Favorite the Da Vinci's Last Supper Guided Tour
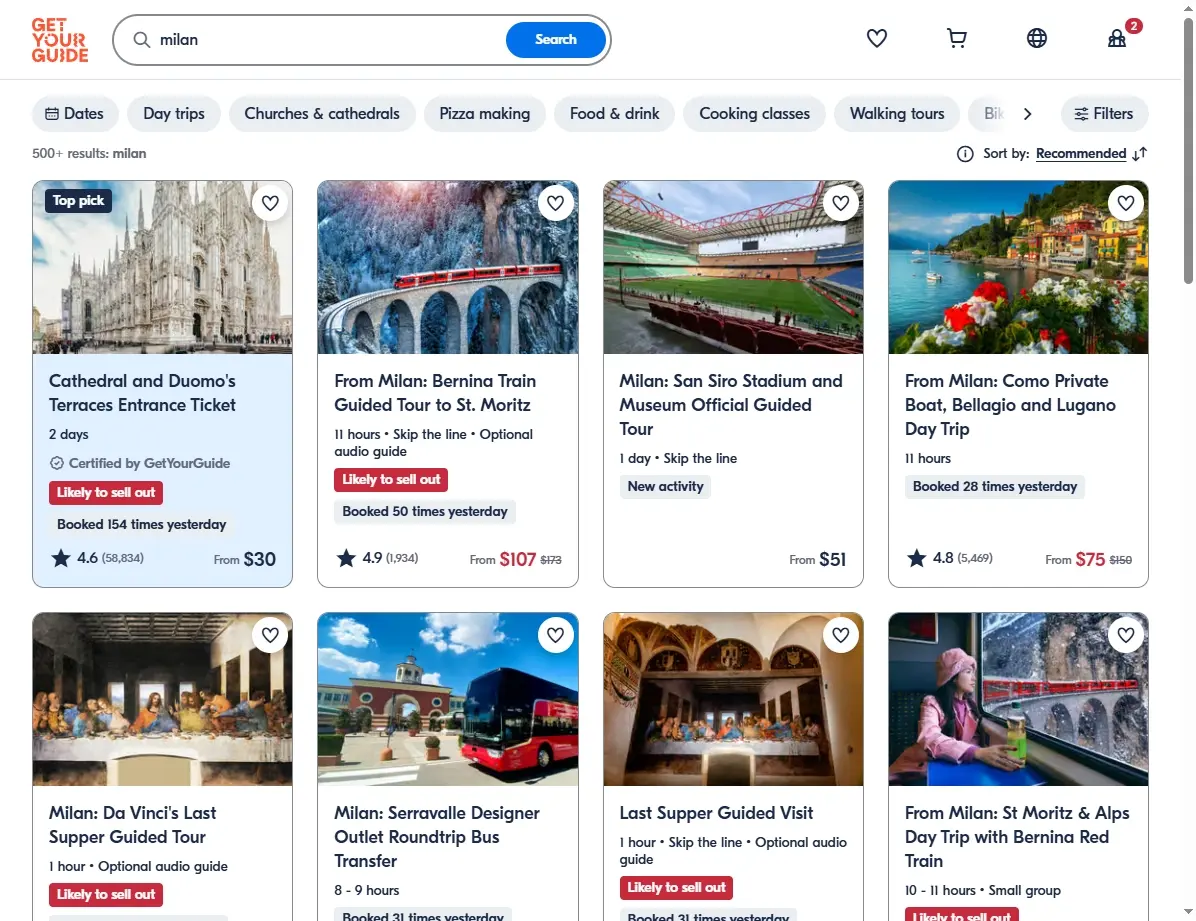 (x=270, y=635)
